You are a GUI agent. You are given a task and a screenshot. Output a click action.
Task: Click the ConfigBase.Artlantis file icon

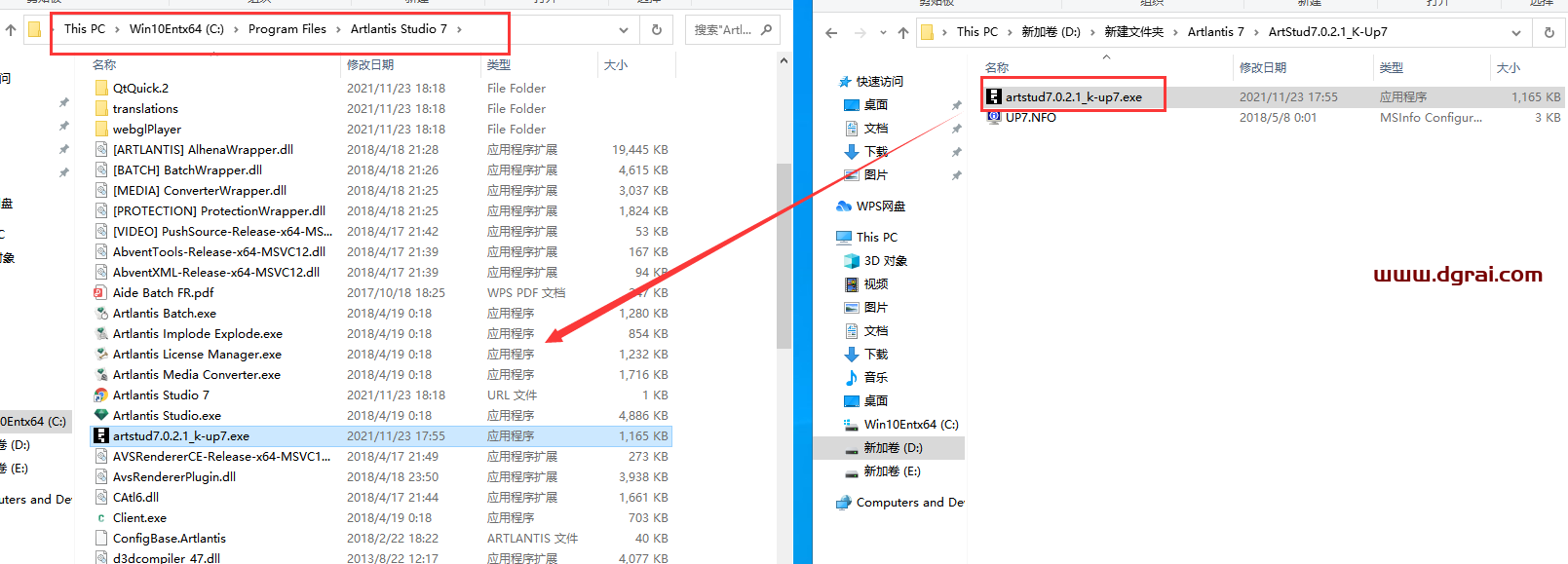click(100, 538)
